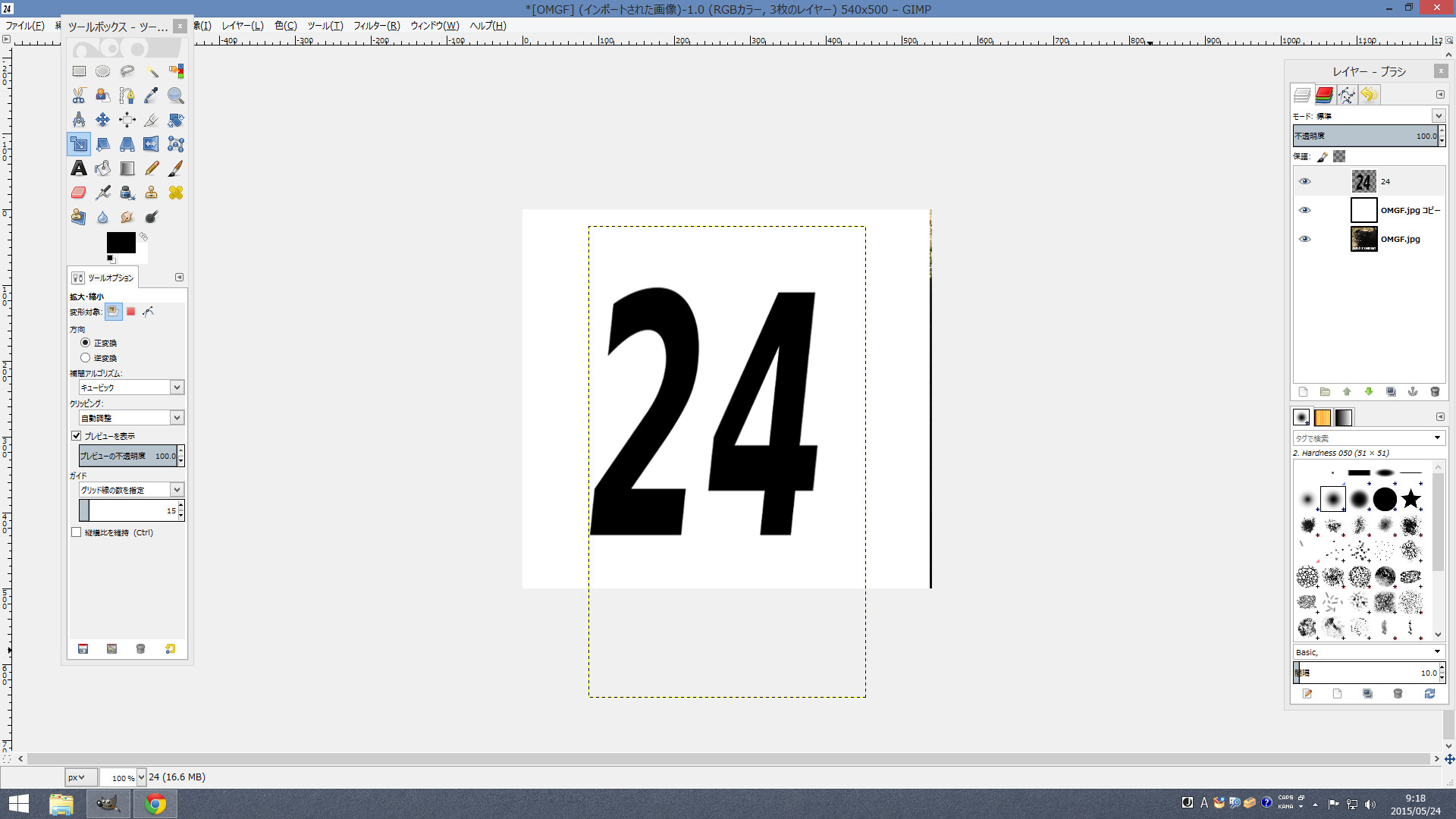Select the Text tool

(x=79, y=168)
